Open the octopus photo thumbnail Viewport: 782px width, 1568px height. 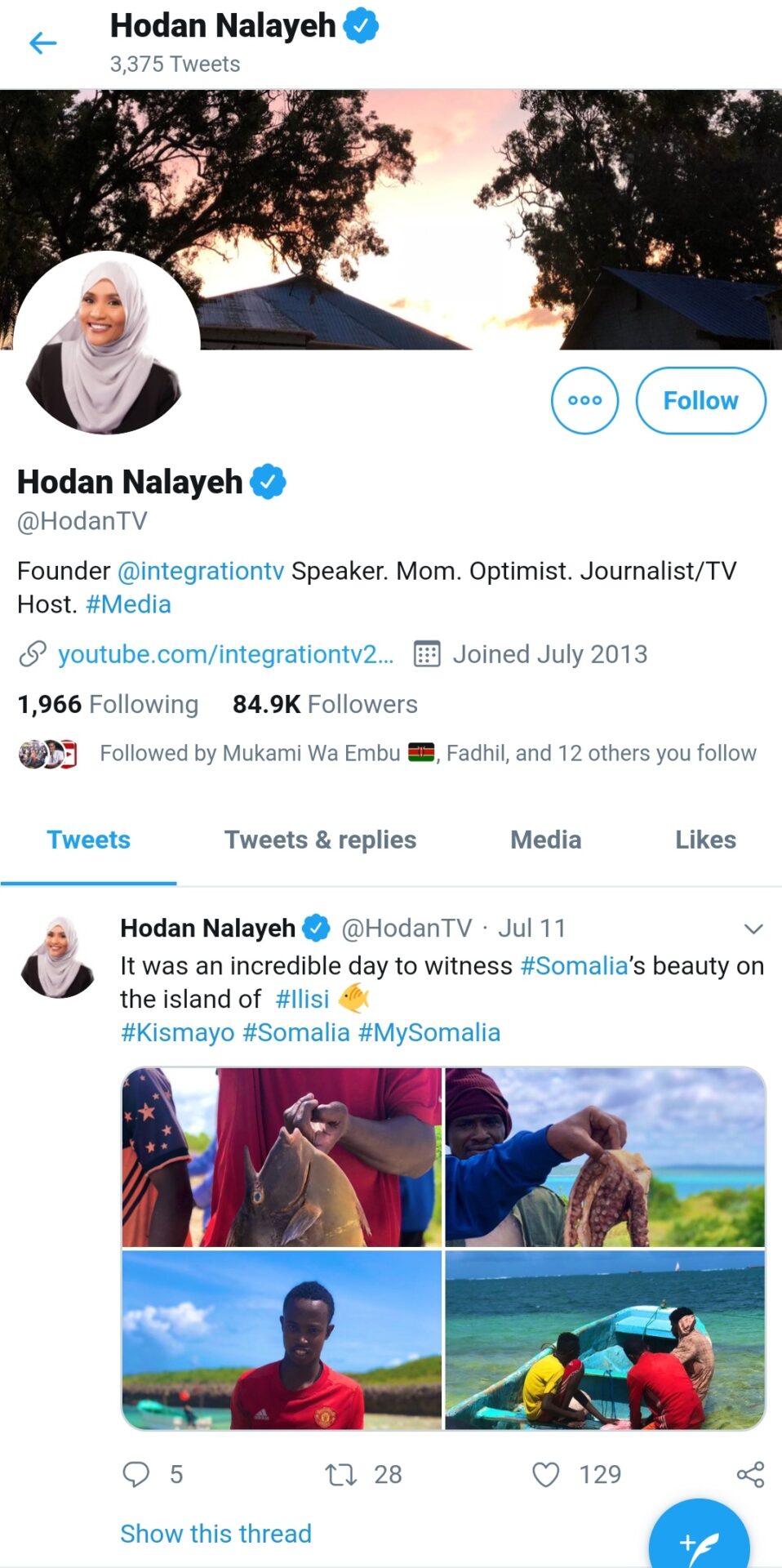pos(605,1156)
